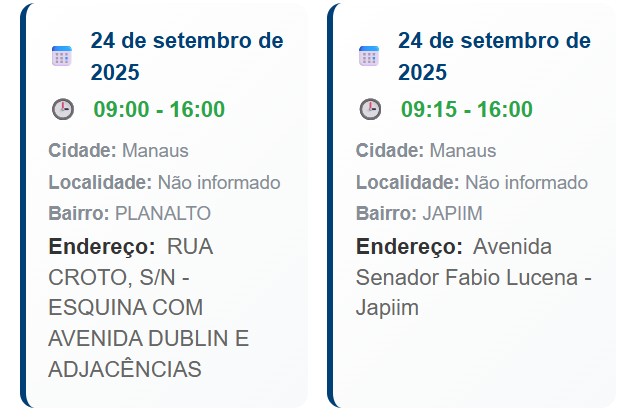631x417 pixels.
Task: Click the 09:00 - 16:00 time range
Action: tap(159, 109)
